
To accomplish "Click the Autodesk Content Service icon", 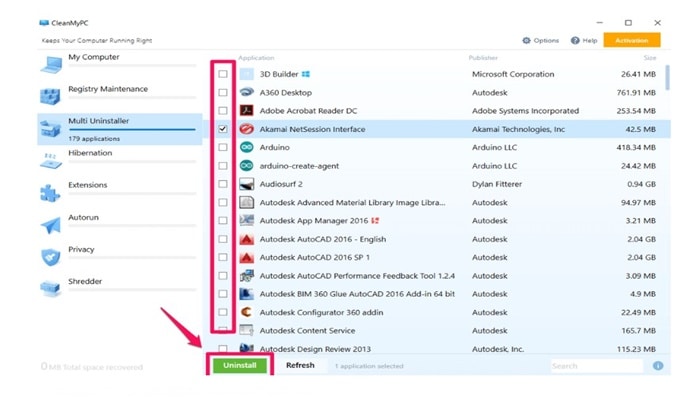I will coord(246,330).
